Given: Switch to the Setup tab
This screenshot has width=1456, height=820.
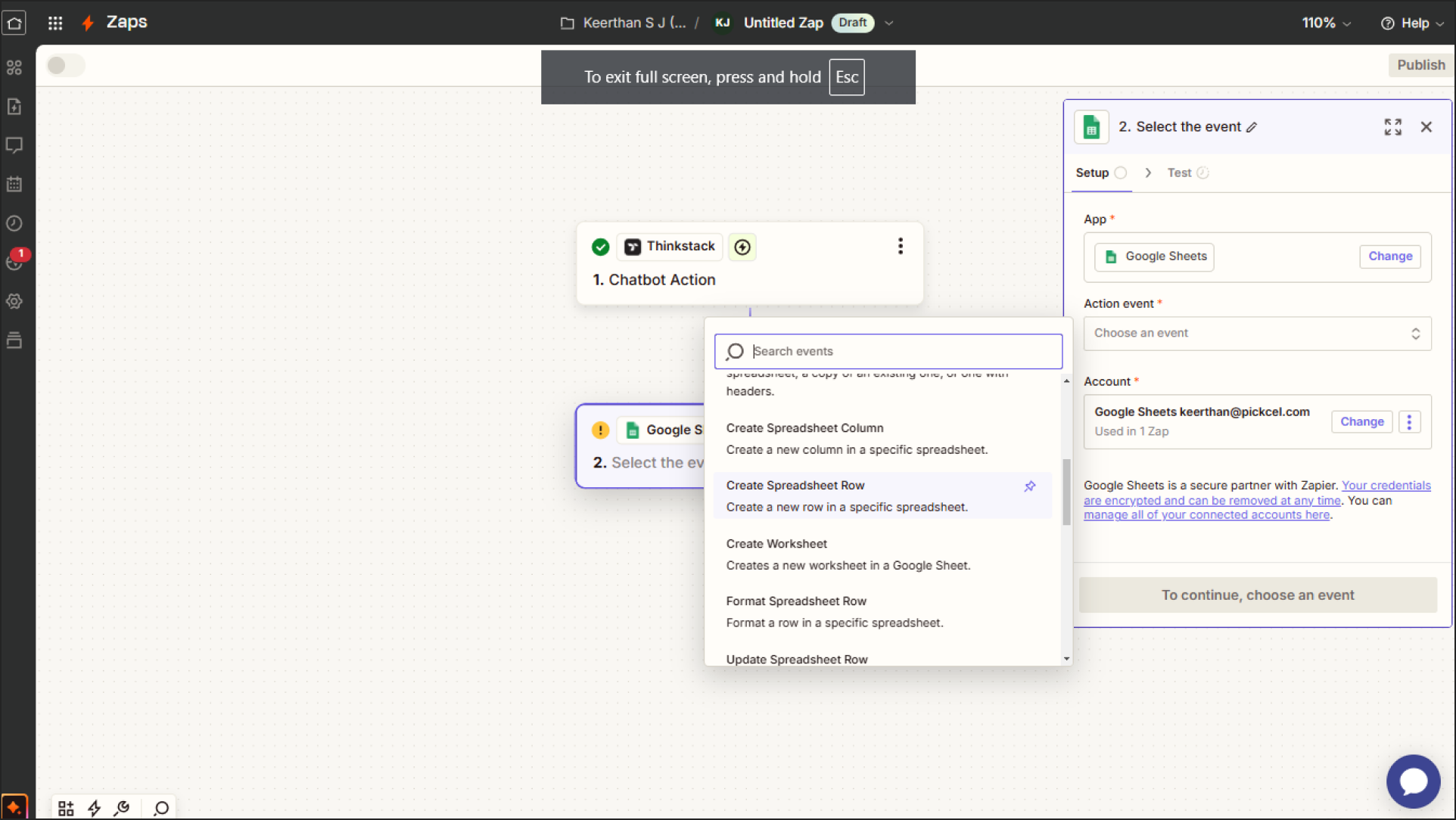Looking at the screenshot, I should click(x=1101, y=173).
